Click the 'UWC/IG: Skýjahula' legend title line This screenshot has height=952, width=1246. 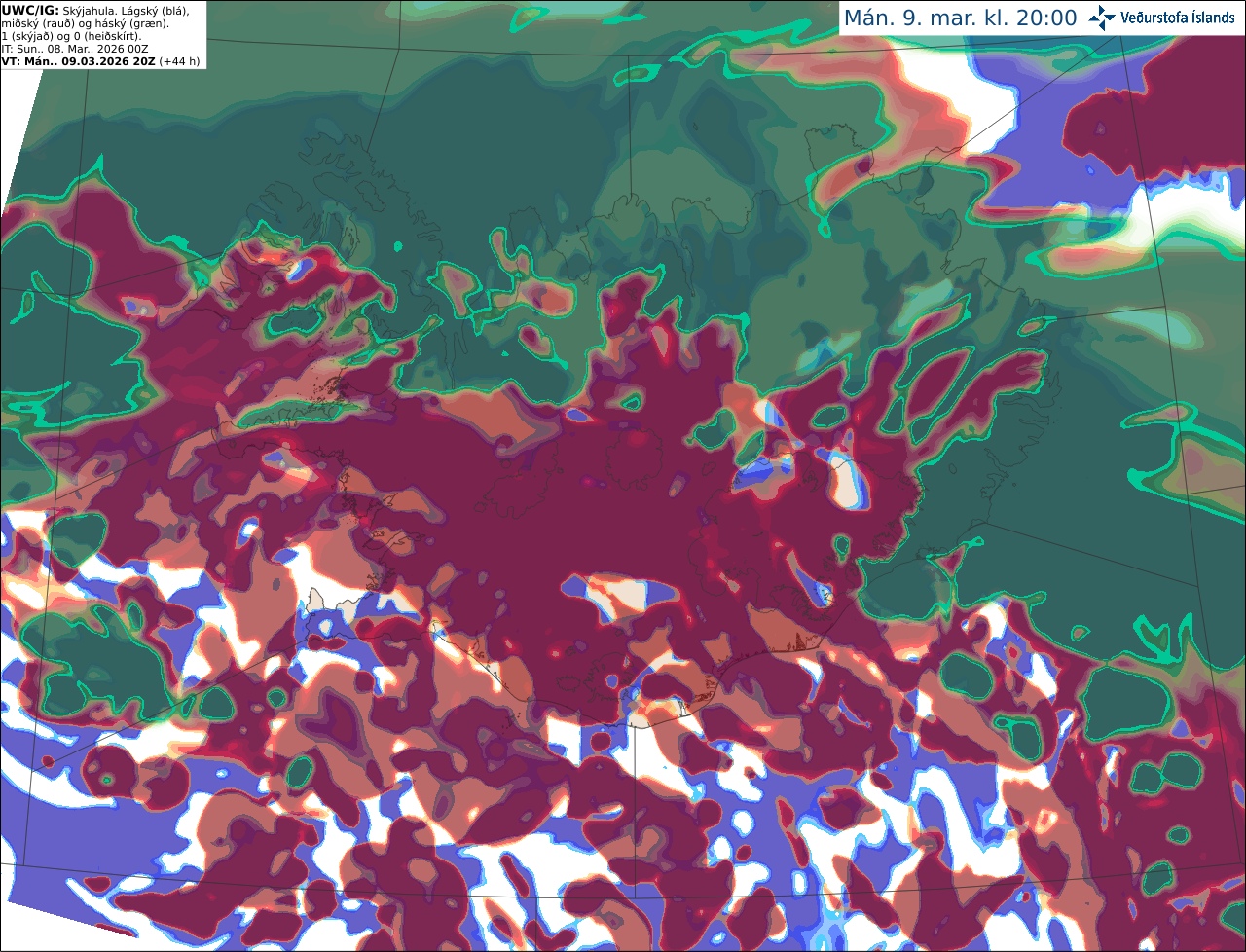pyautogui.click(x=94, y=11)
